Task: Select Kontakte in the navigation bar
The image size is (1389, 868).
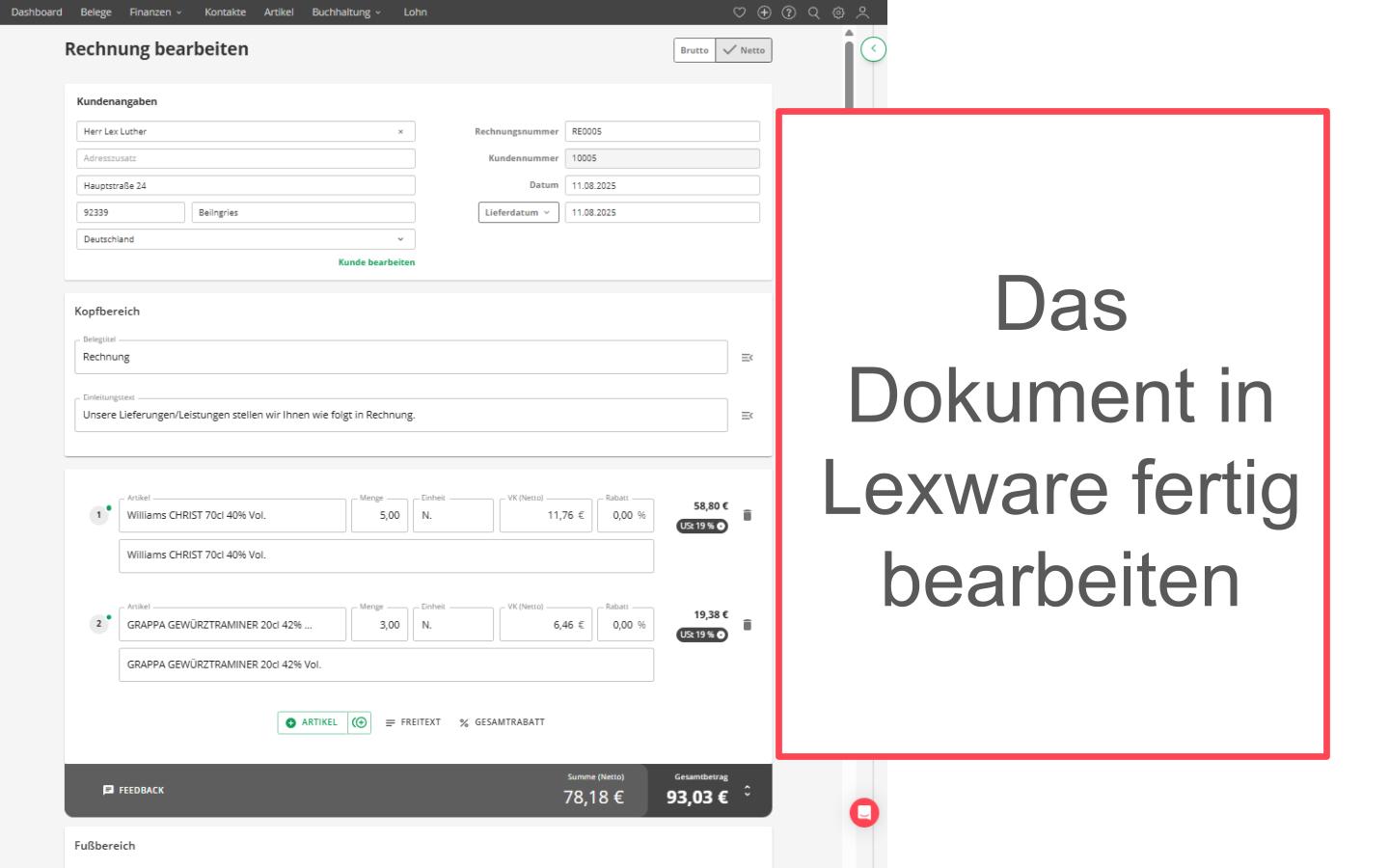Action: coord(225,13)
